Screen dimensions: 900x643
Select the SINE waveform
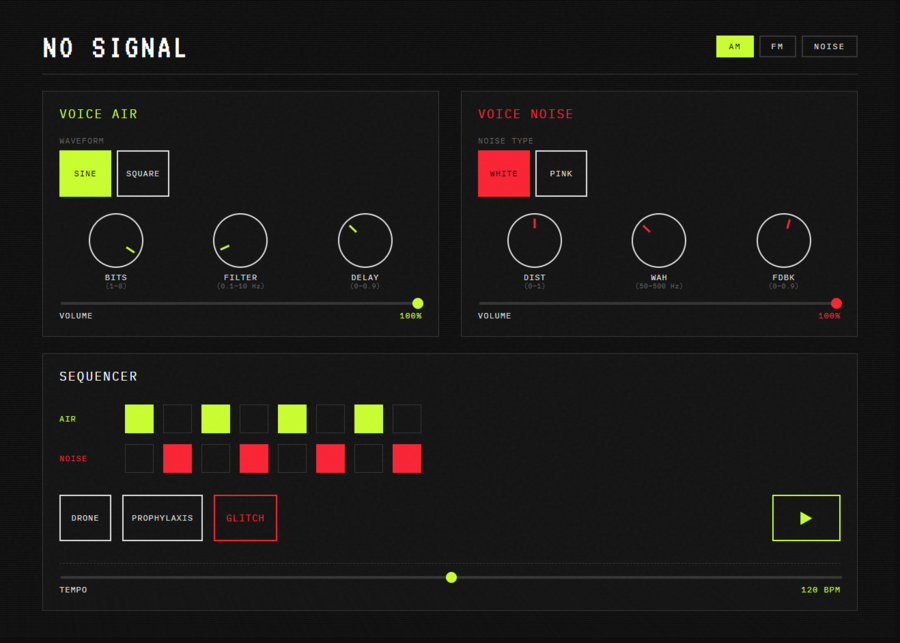pos(85,173)
